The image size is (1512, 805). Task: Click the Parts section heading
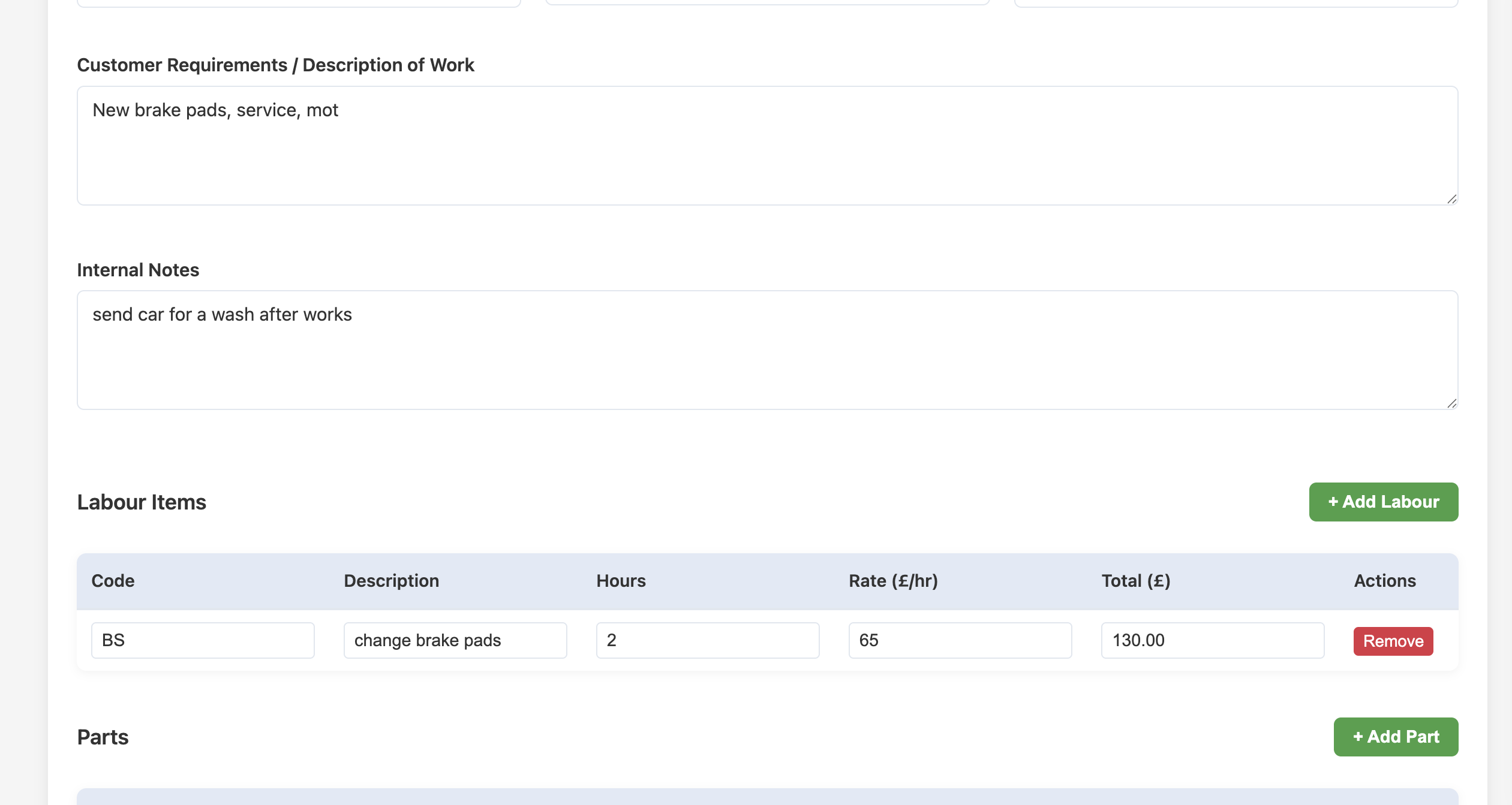point(103,737)
